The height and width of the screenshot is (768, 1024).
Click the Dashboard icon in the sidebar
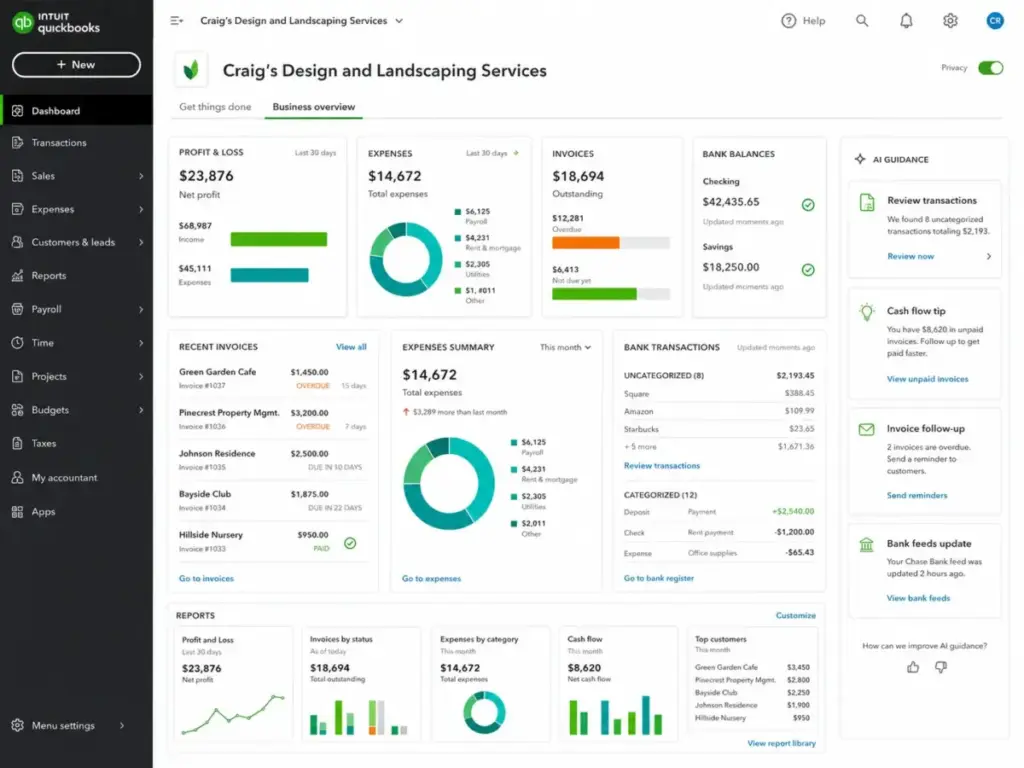(18, 111)
